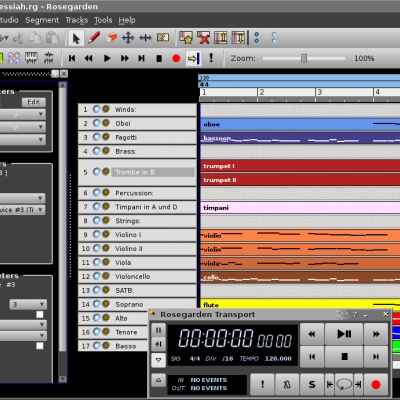Select the trumpet II segment
Viewport: 400px width, 400px height.
(300, 180)
